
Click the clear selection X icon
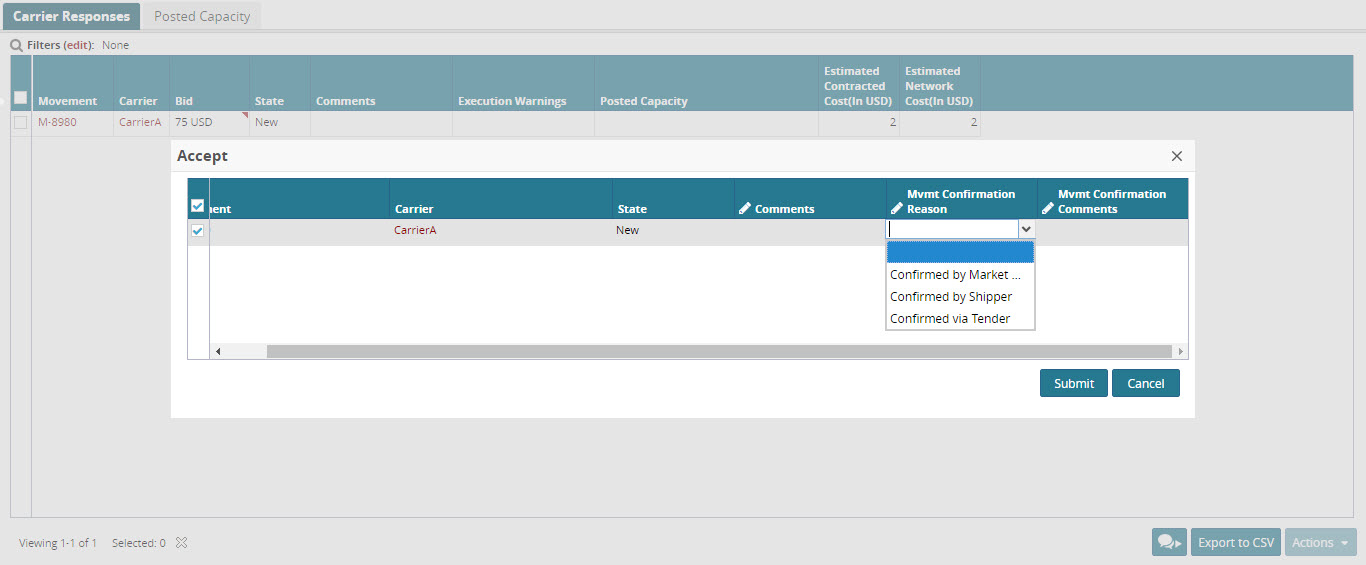[181, 543]
